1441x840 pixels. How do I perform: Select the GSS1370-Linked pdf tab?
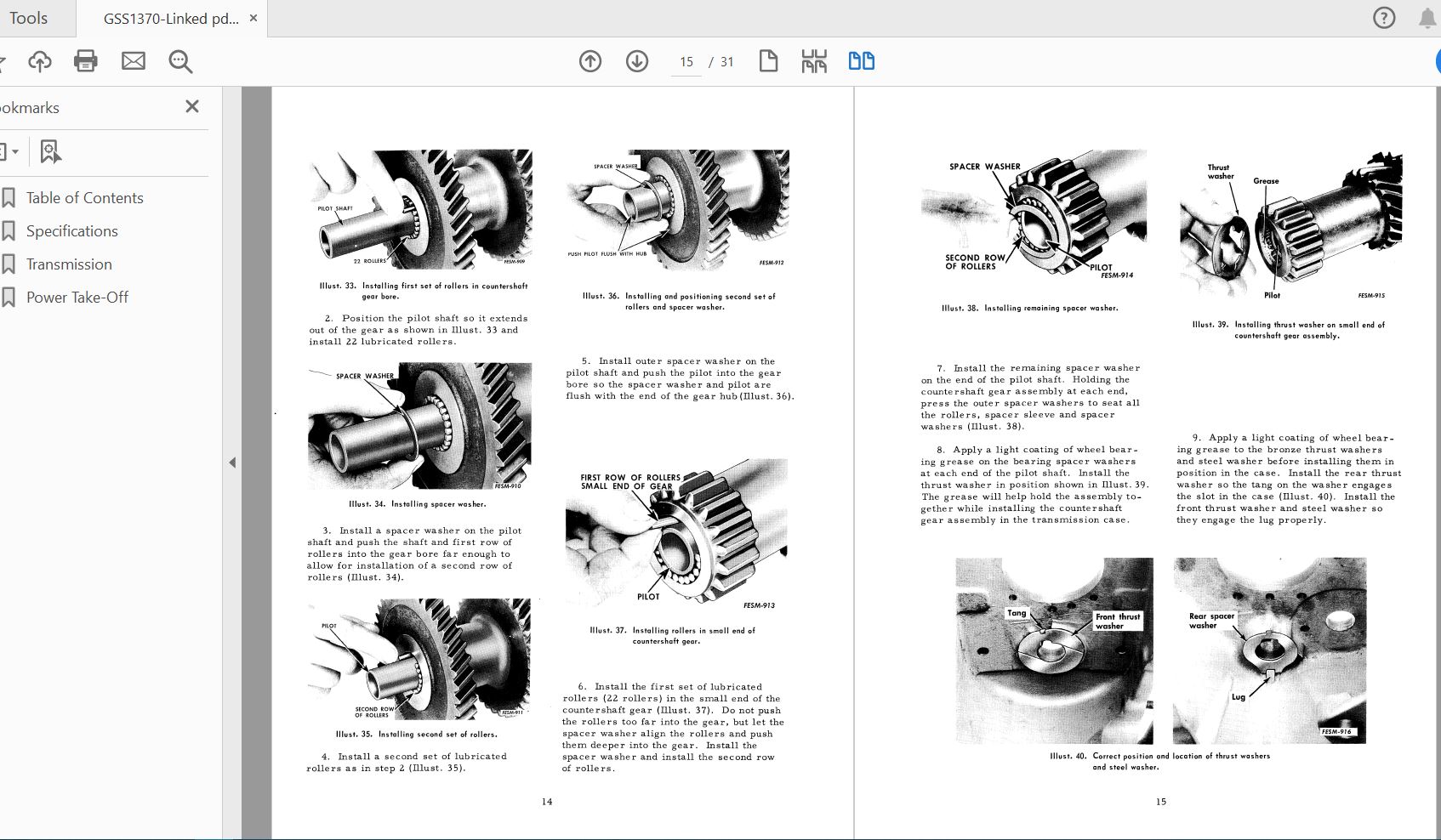(171, 18)
